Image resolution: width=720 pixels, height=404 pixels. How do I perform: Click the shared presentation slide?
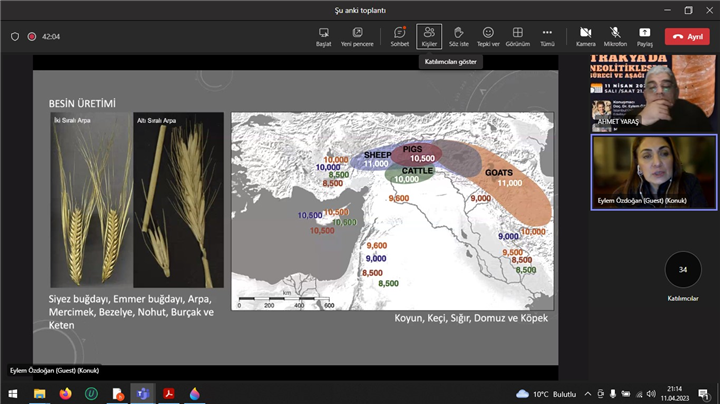coord(295,217)
